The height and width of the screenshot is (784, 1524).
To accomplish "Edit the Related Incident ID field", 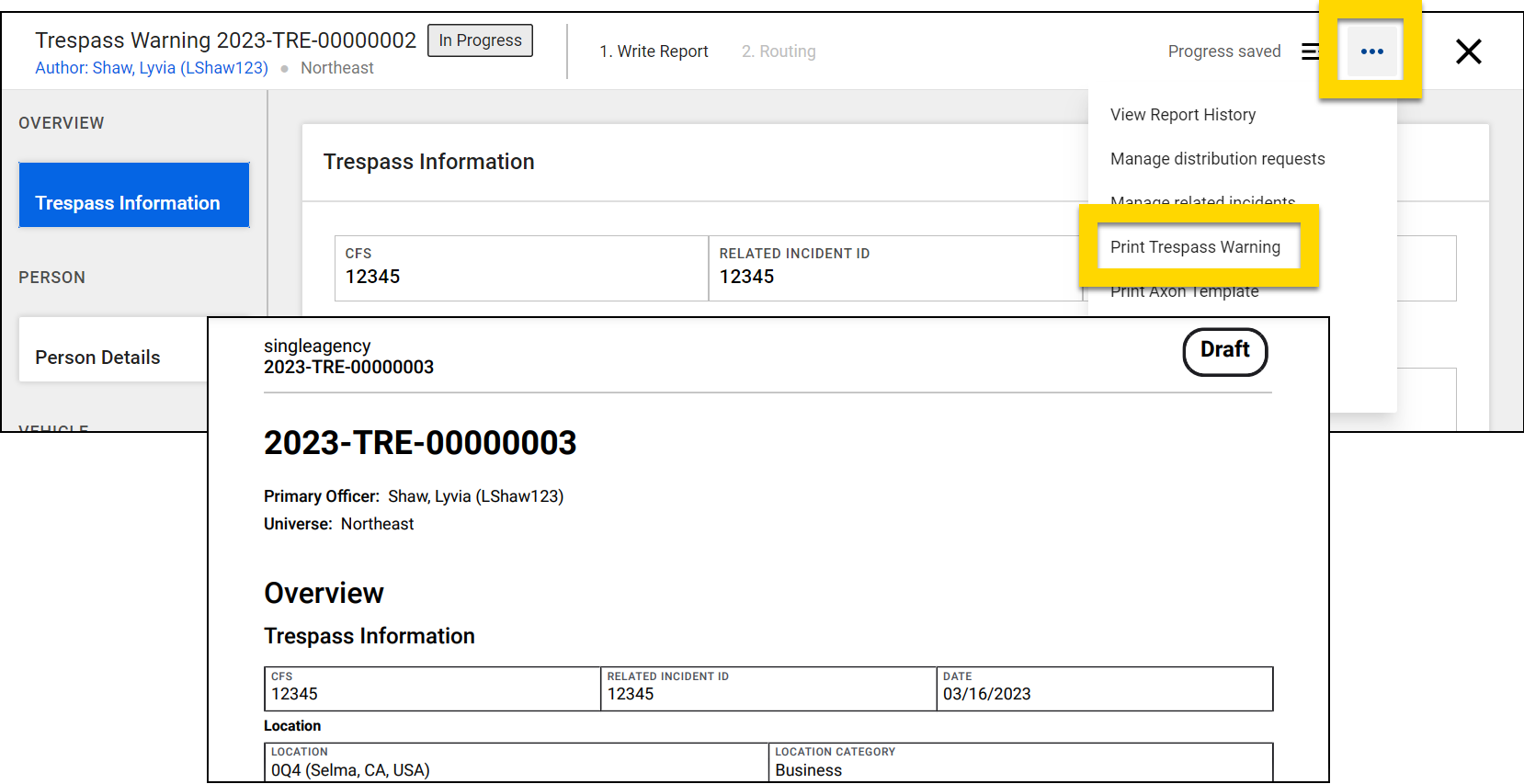I will [897, 268].
